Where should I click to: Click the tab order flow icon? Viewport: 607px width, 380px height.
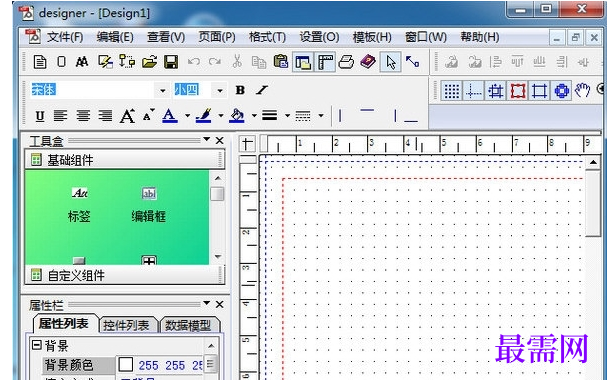127,62
